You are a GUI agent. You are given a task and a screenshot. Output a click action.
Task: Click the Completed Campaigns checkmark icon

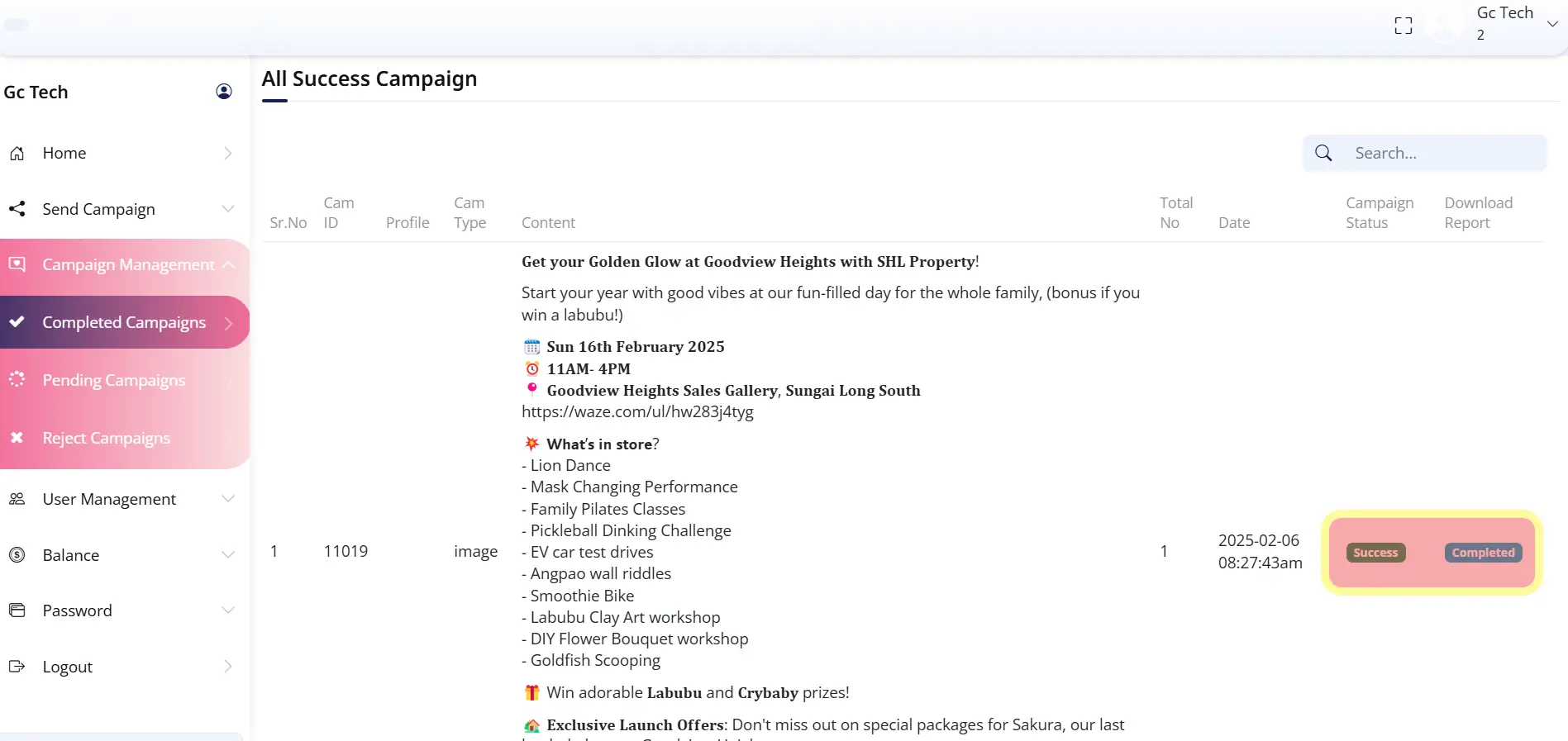[17, 321]
